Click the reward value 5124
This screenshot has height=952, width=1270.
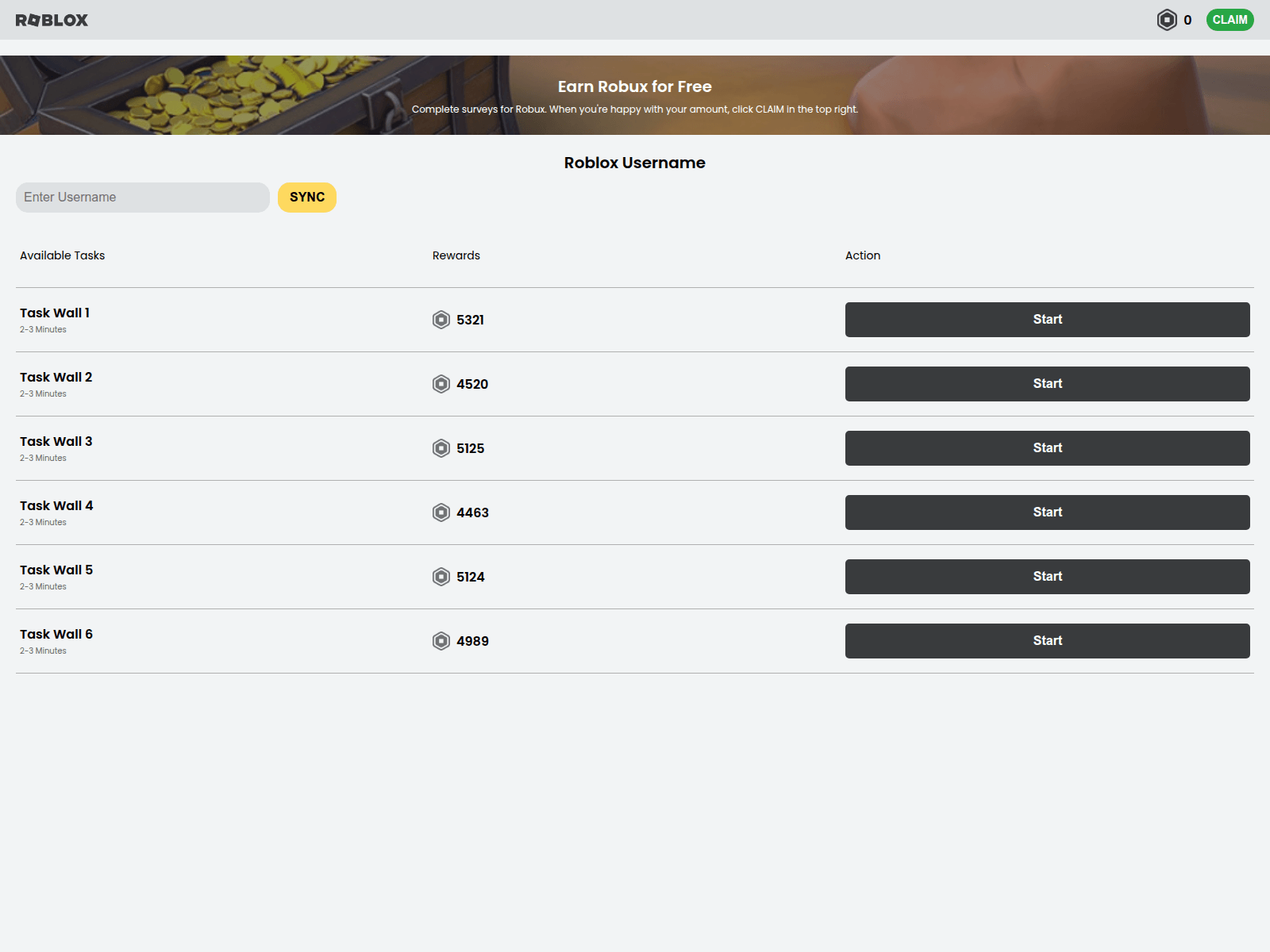coord(471,577)
